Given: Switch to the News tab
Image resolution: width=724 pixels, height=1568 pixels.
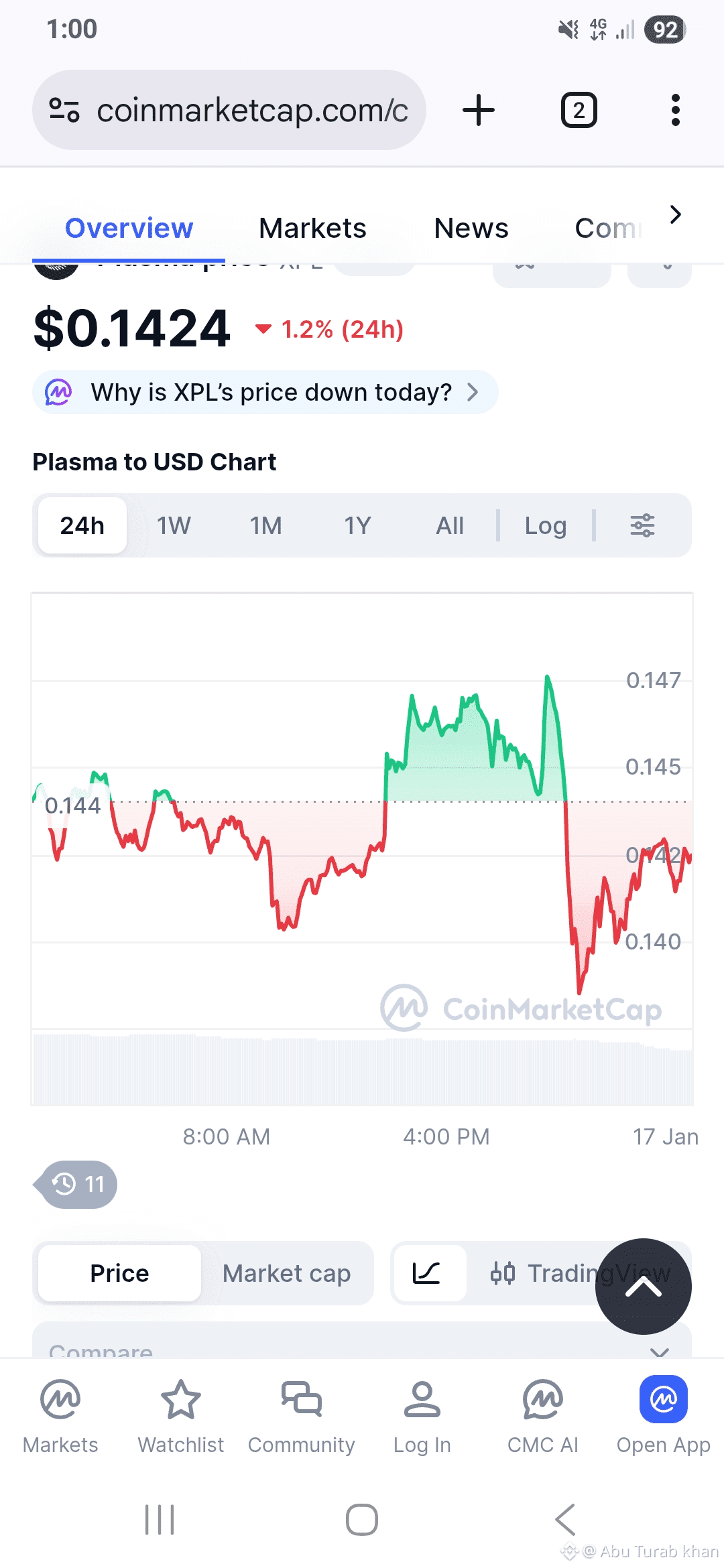Looking at the screenshot, I should (471, 228).
